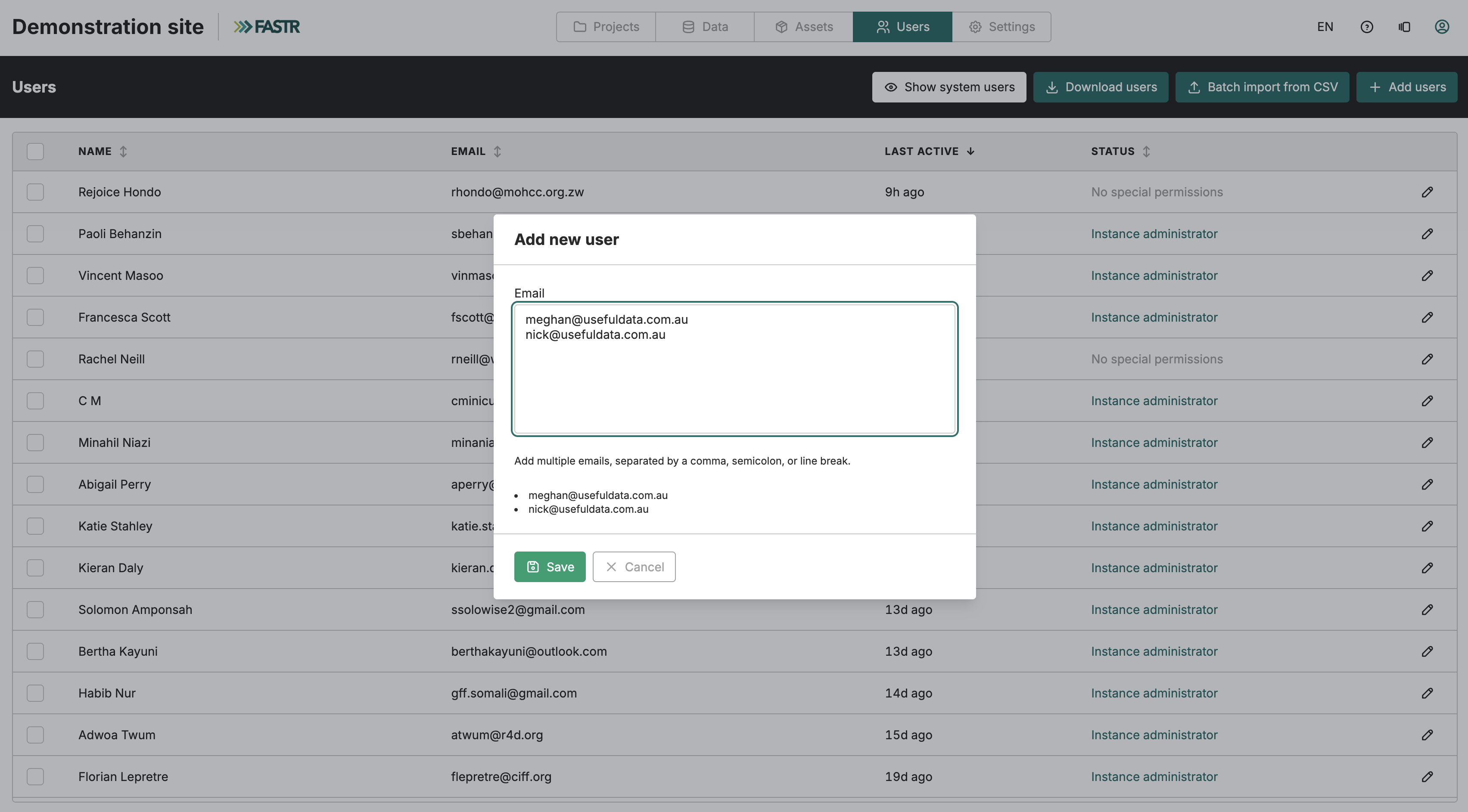Edit Rachel Neill with the pencil icon
Viewport: 1468px width, 812px height.
coord(1427,360)
